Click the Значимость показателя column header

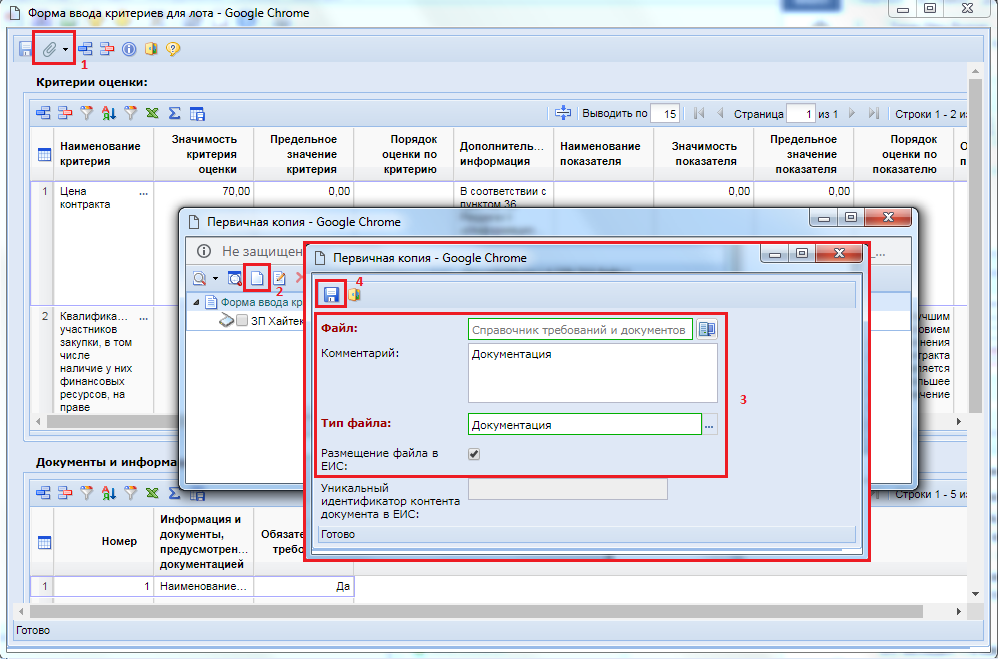(x=704, y=154)
